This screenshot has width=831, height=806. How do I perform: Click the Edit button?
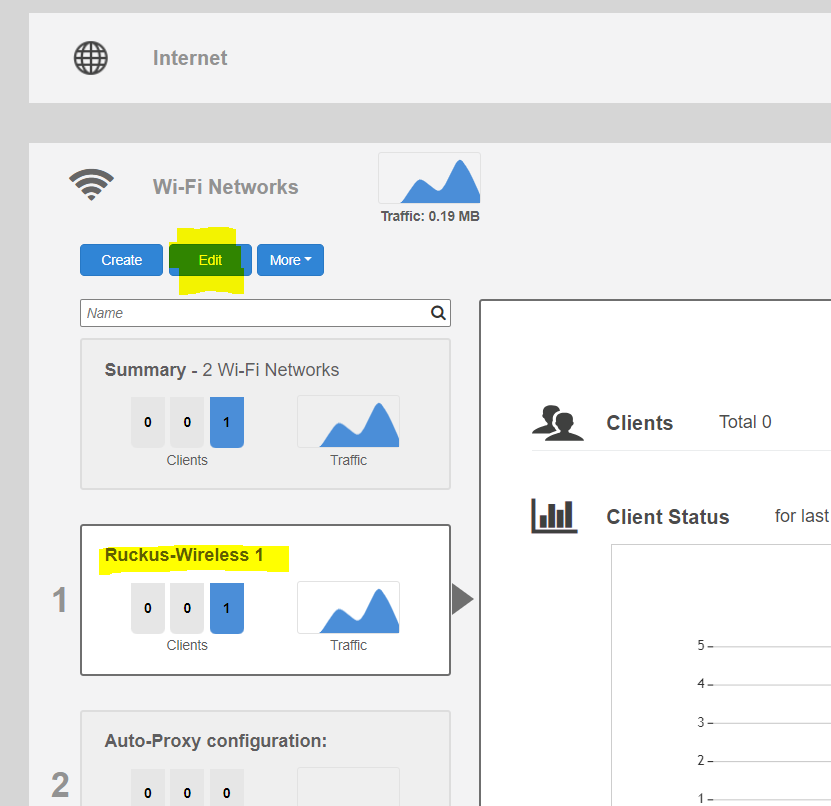click(210, 260)
